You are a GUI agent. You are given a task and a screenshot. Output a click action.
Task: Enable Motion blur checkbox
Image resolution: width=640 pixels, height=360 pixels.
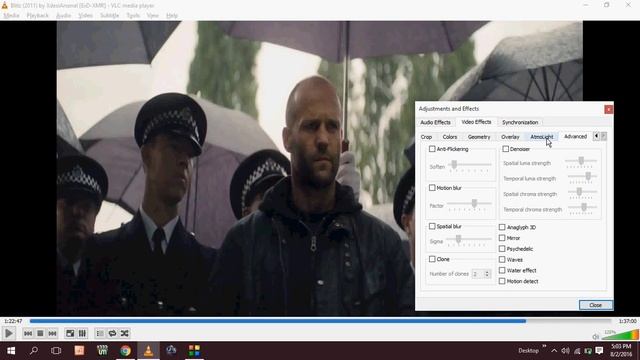pyautogui.click(x=432, y=188)
